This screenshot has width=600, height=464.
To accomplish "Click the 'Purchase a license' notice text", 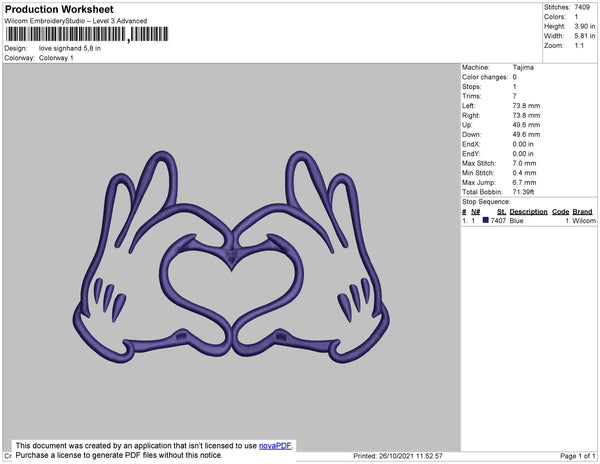I will 119,455.
